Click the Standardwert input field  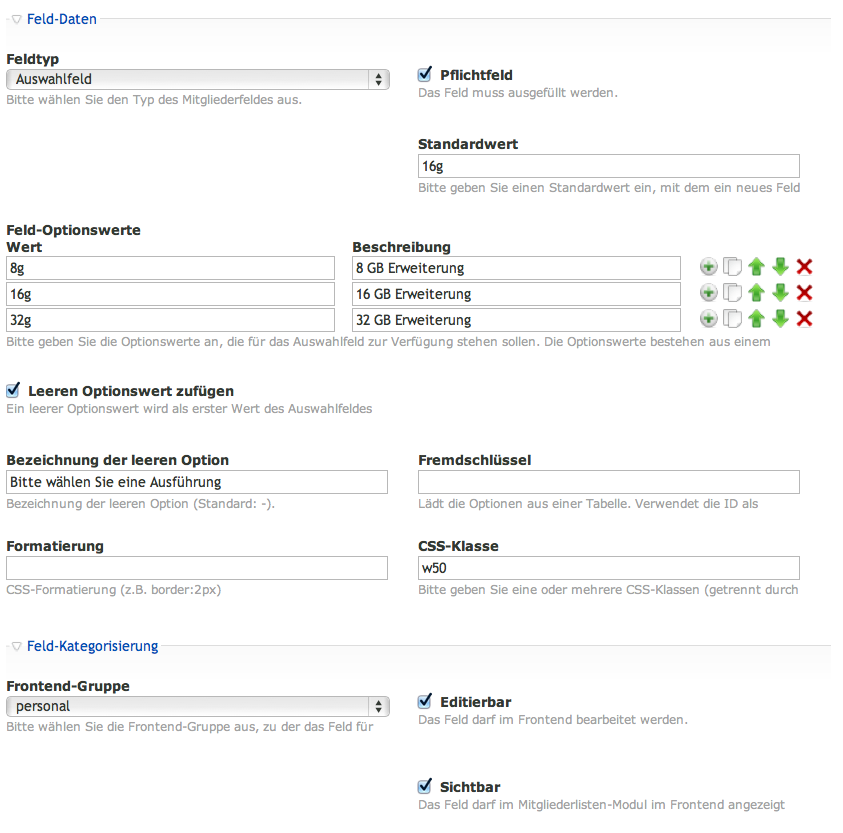pos(608,166)
